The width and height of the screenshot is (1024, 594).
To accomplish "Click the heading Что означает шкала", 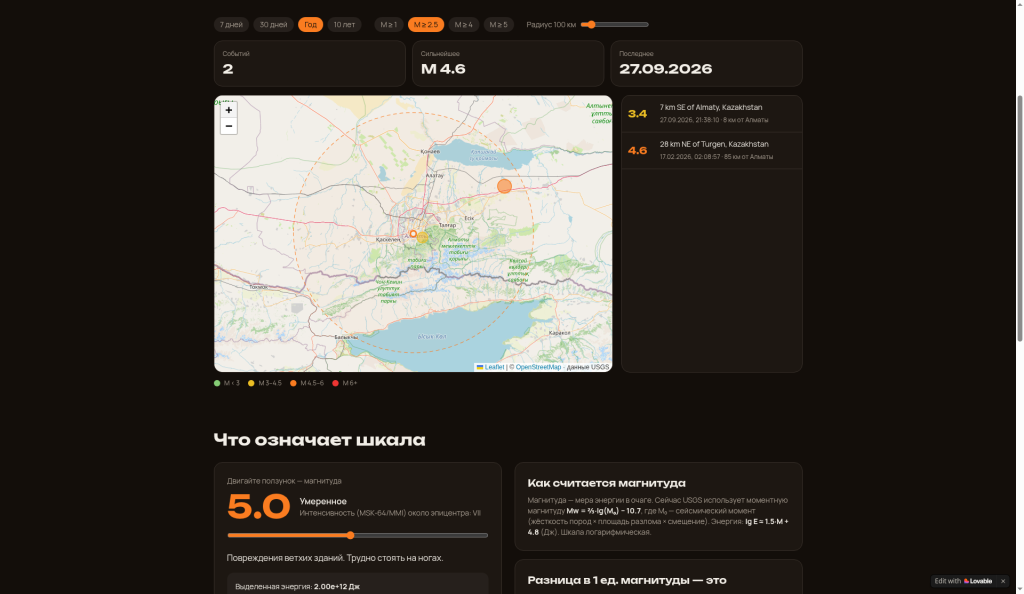I will (319, 440).
